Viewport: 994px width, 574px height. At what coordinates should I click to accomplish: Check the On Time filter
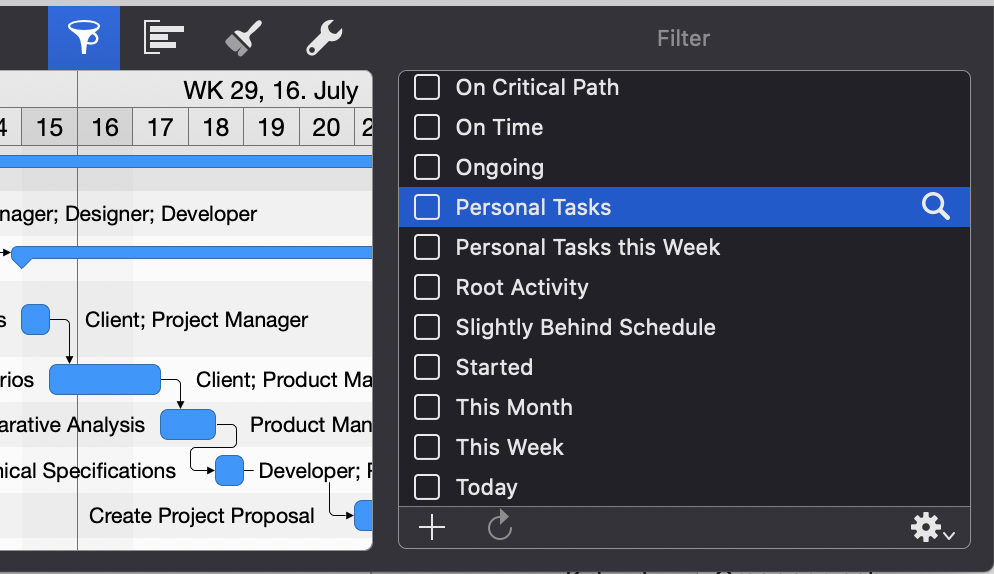coord(427,127)
